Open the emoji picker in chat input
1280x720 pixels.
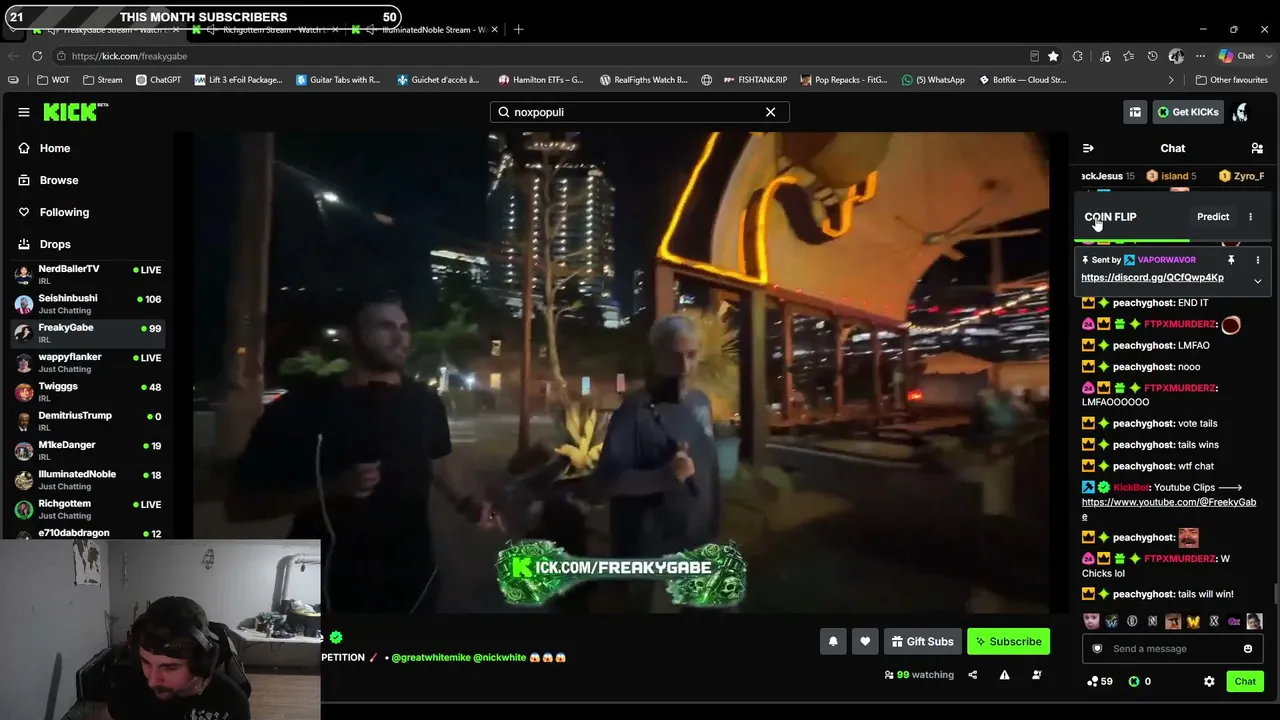(1248, 649)
